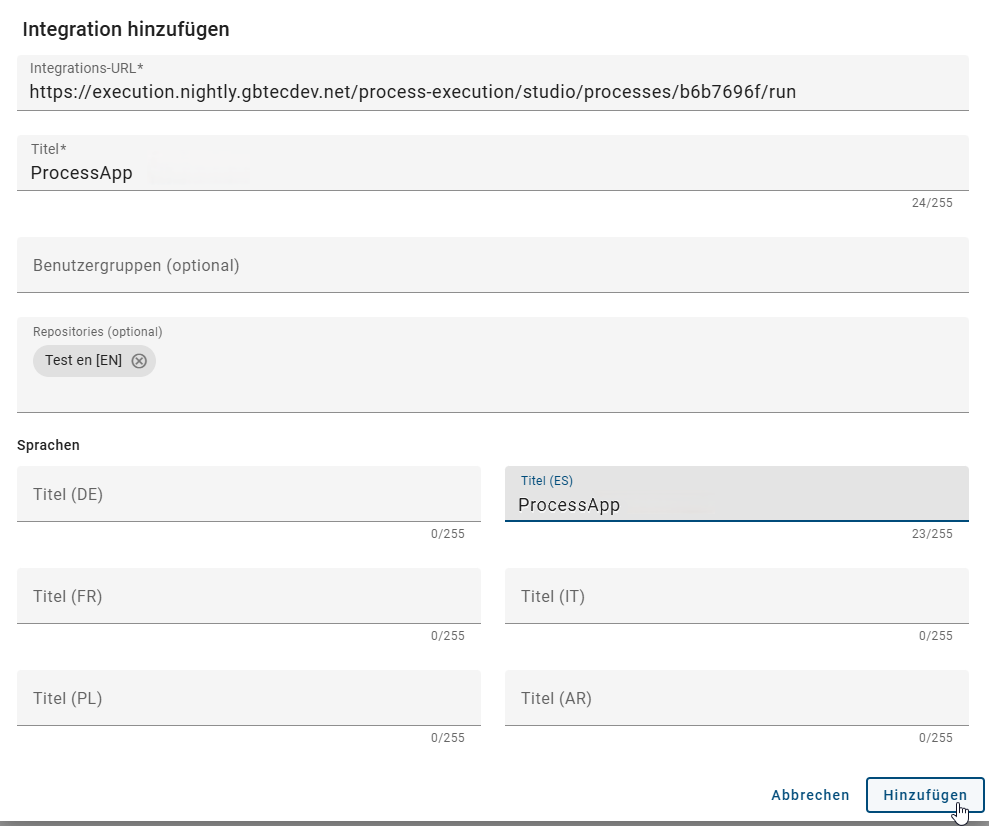The image size is (989, 826).
Task: Click the Sprachen section label
Action: [48, 445]
